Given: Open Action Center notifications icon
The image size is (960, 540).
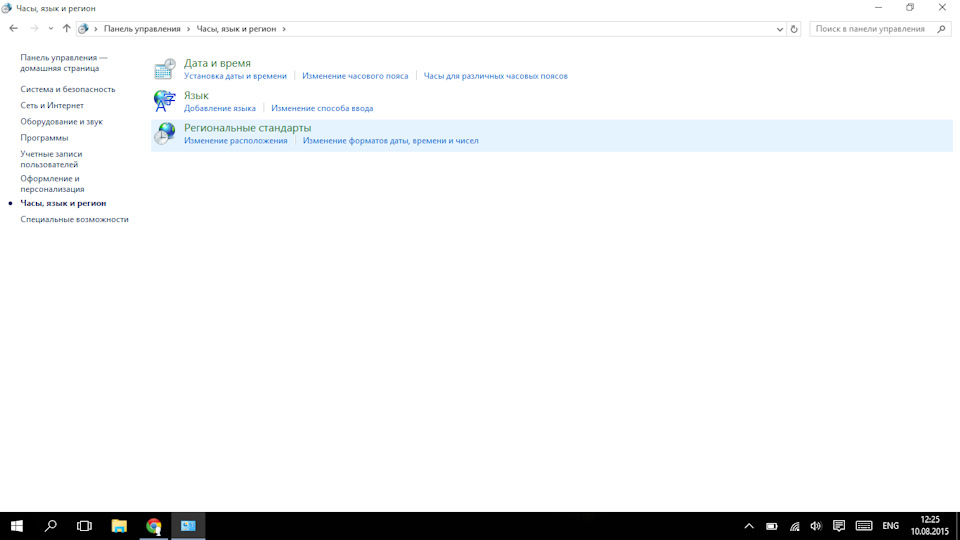Looking at the screenshot, I should point(839,526).
